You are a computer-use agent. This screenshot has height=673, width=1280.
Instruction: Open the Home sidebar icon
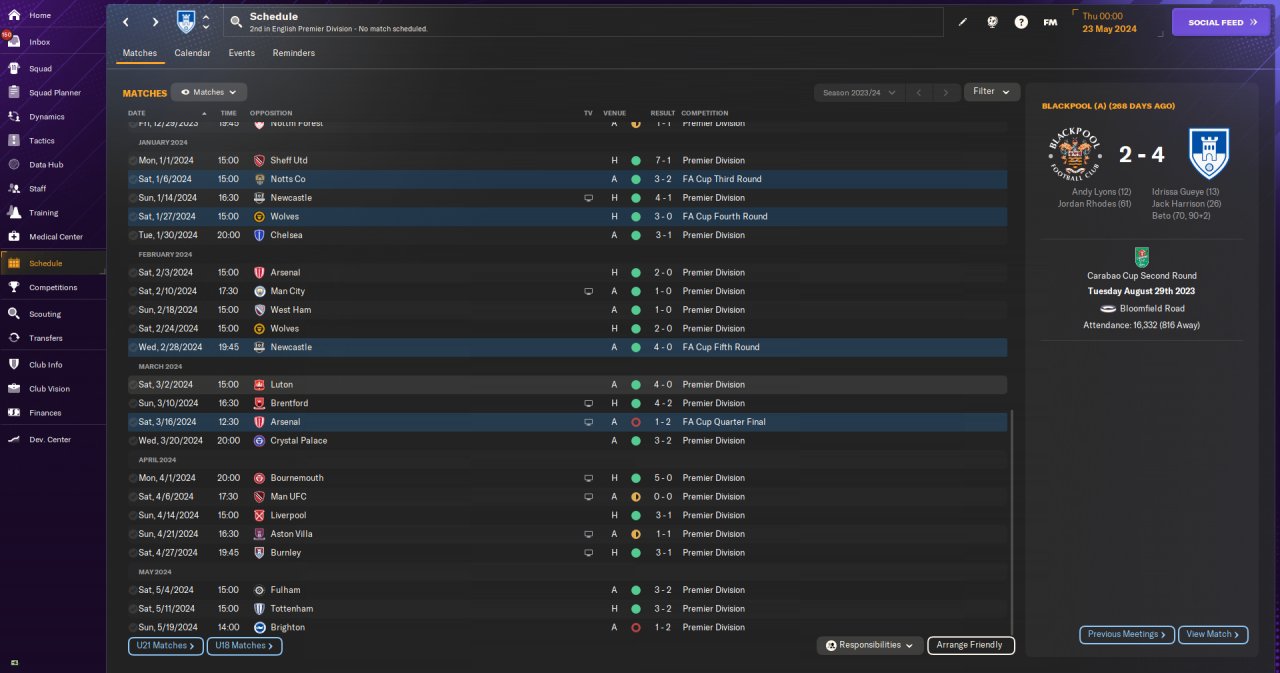[x=14, y=15]
